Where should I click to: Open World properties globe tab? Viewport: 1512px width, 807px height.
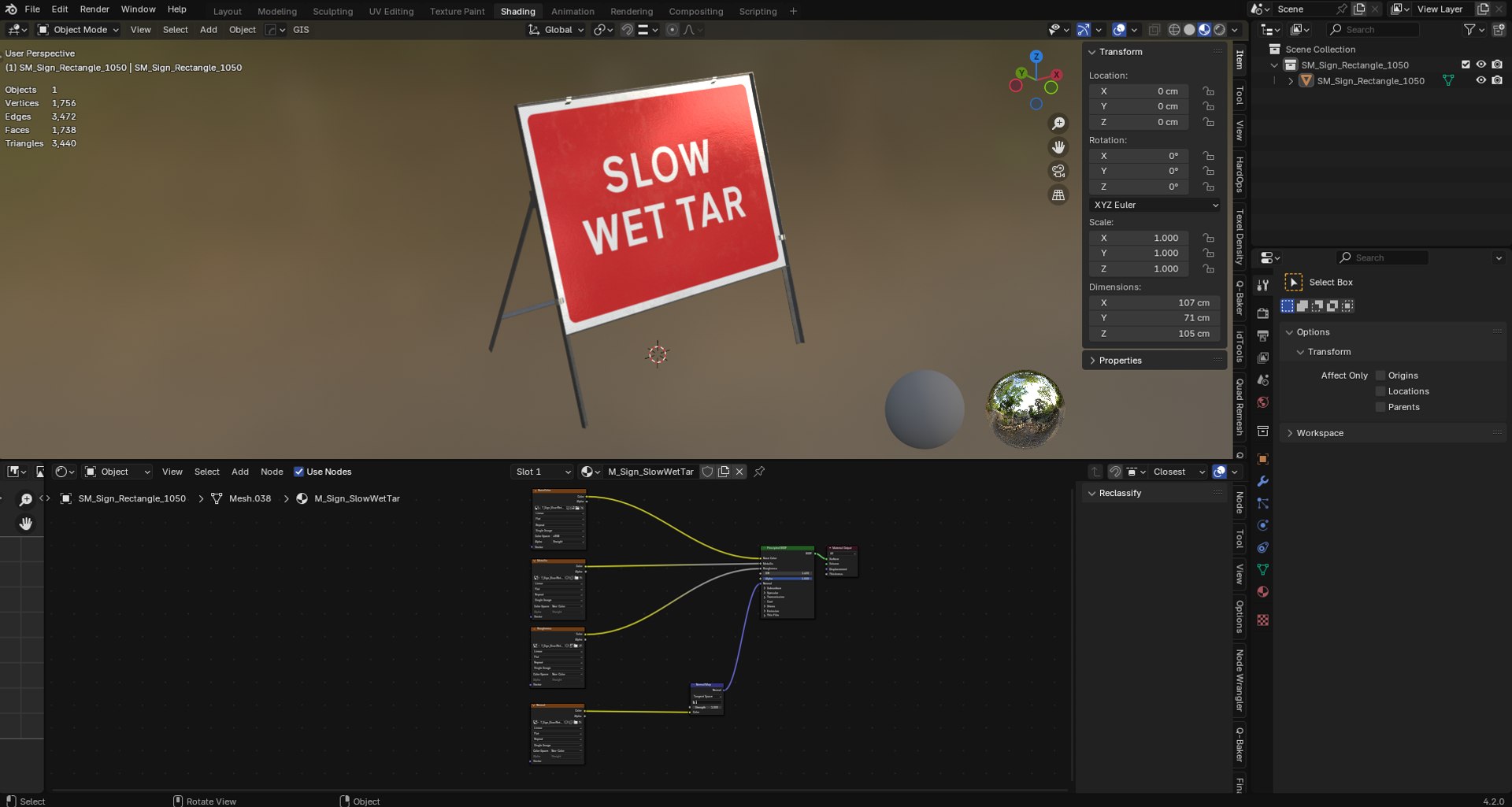(1263, 402)
